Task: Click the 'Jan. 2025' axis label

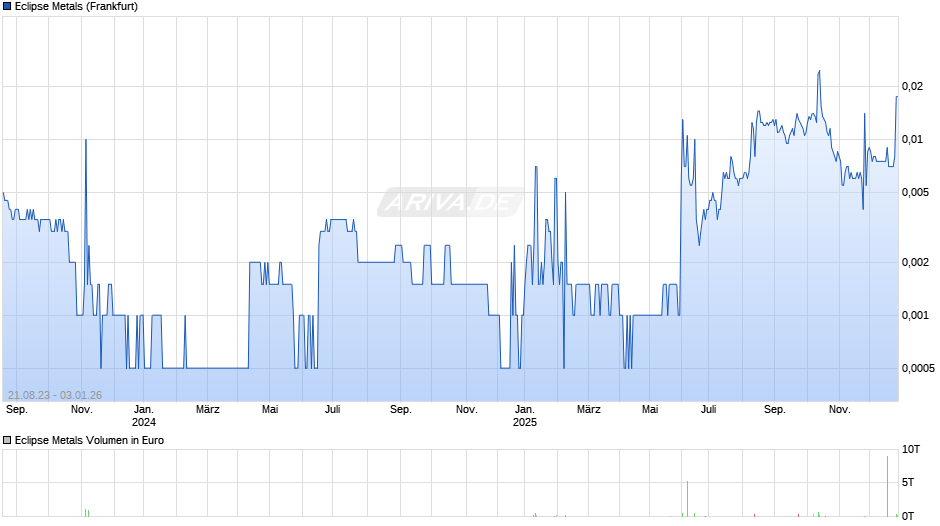Action: click(525, 416)
